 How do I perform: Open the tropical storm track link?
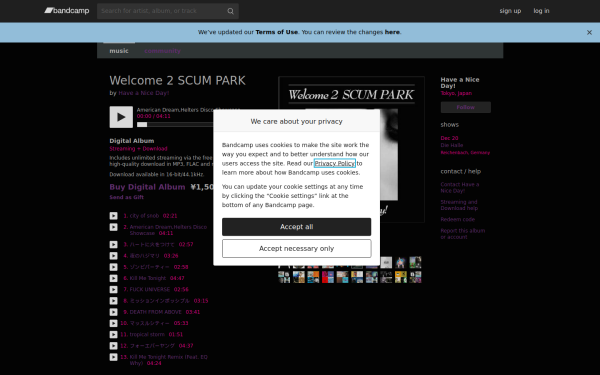point(147,334)
